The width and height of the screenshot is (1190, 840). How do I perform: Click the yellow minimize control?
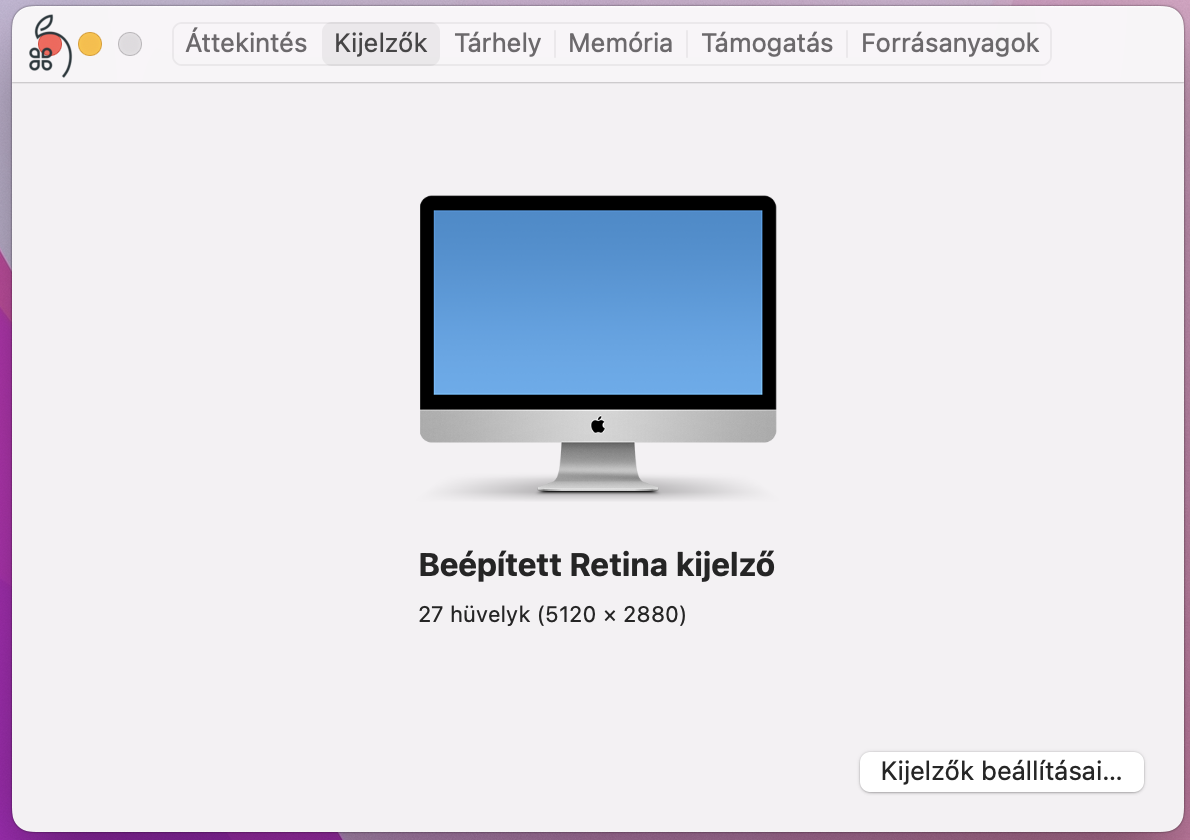pyautogui.click(x=90, y=45)
